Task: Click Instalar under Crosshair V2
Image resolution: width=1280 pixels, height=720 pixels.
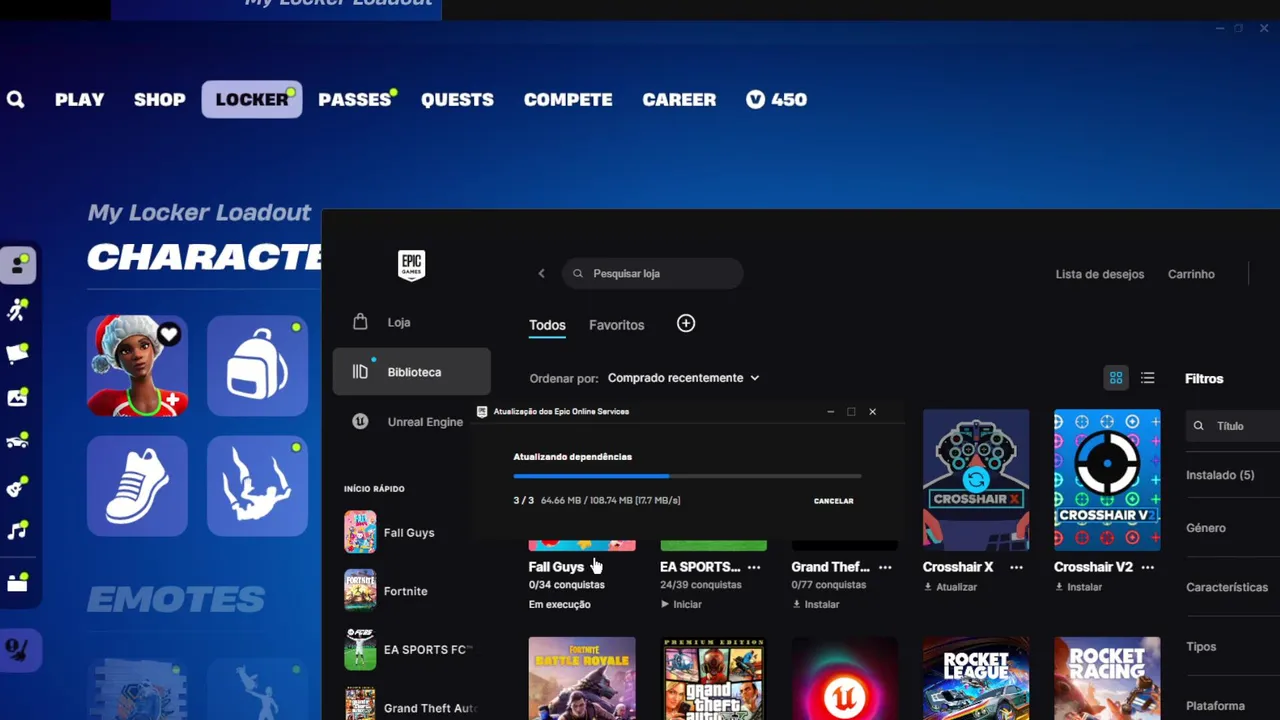Action: (x=1078, y=587)
